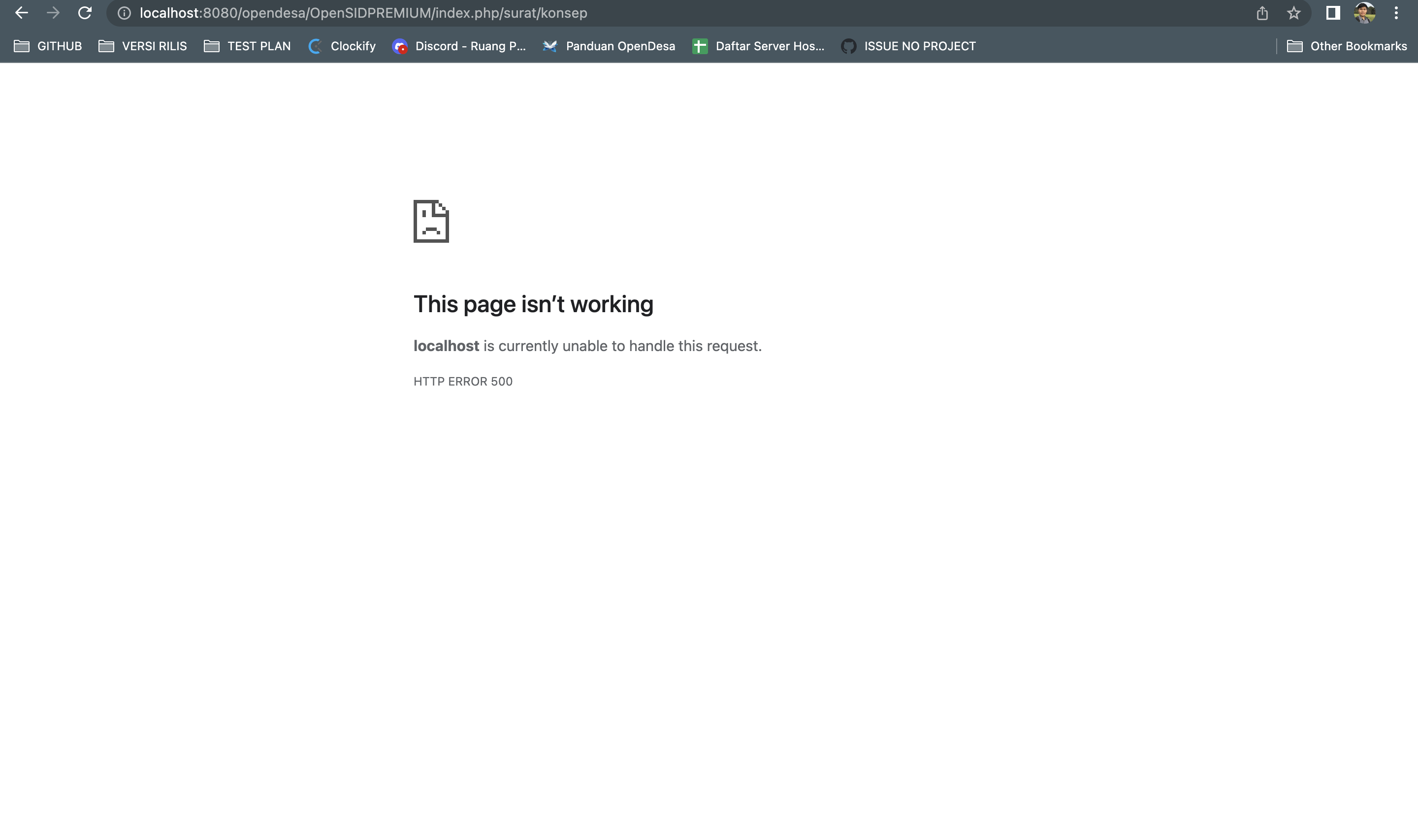Open the Daftar Server Hos... bookmark
The image size is (1418, 840).
pyautogui.click(x=759, y=46)
